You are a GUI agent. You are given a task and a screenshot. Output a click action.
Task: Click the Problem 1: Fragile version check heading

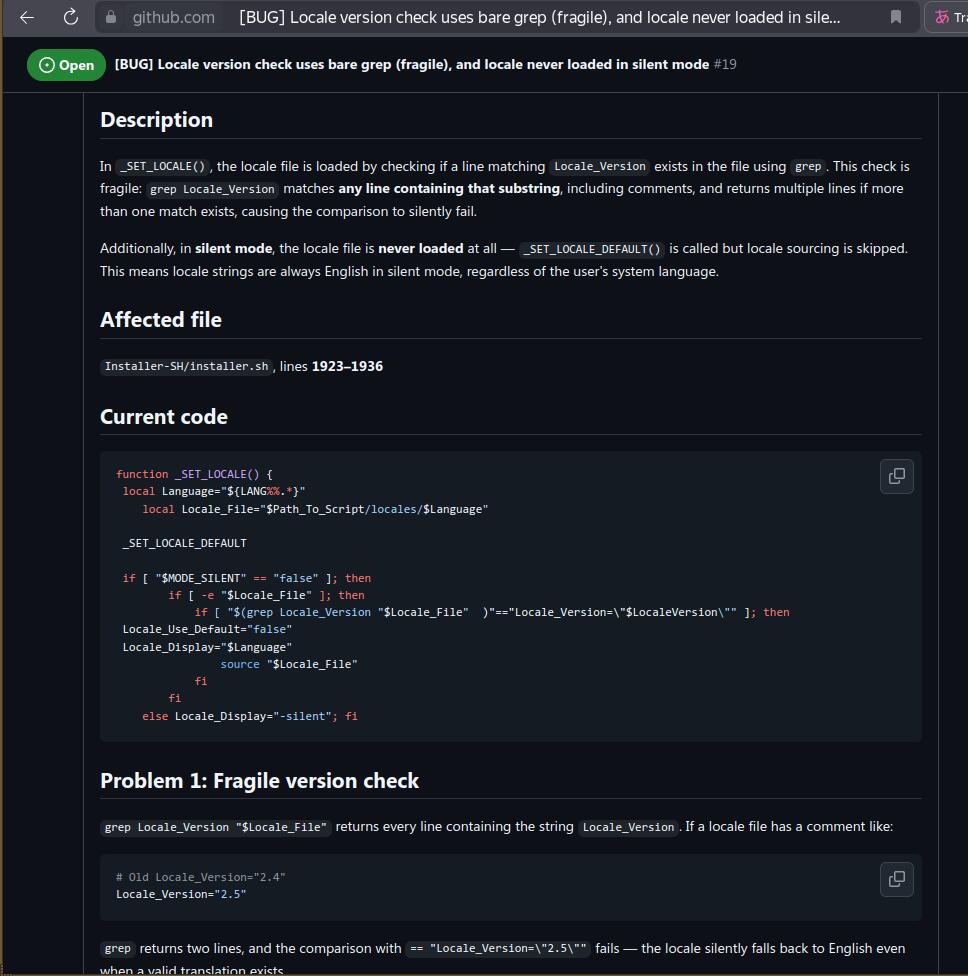point(260,781)
